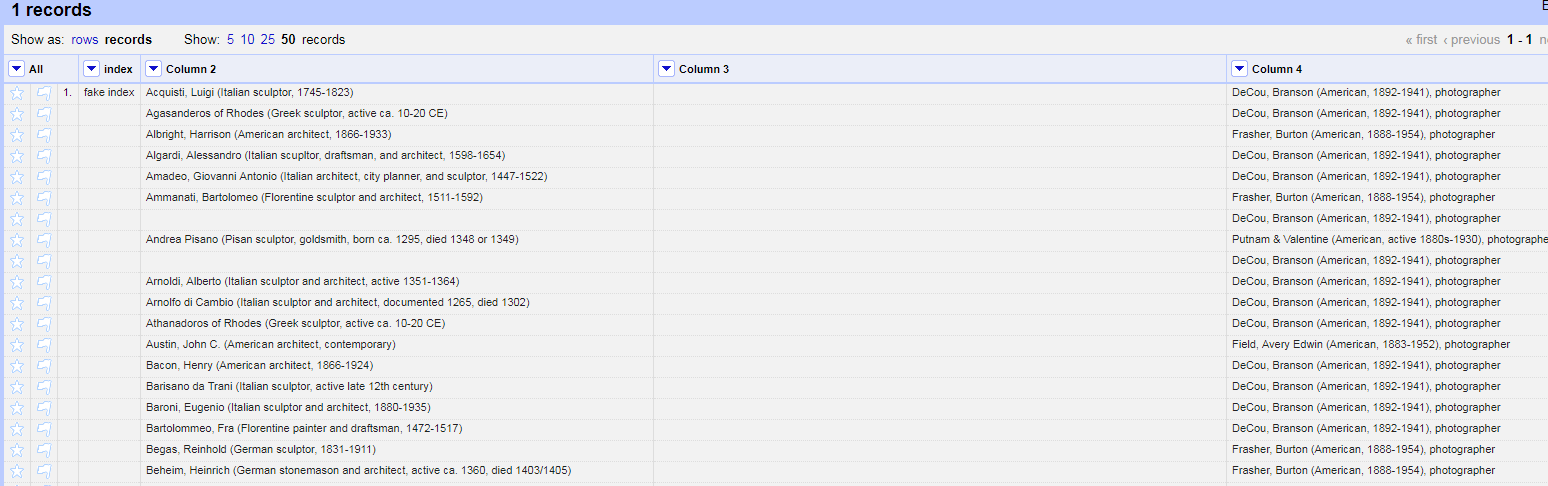Open the index column dropdown menu
The image size is (1548, 486).
92,69
